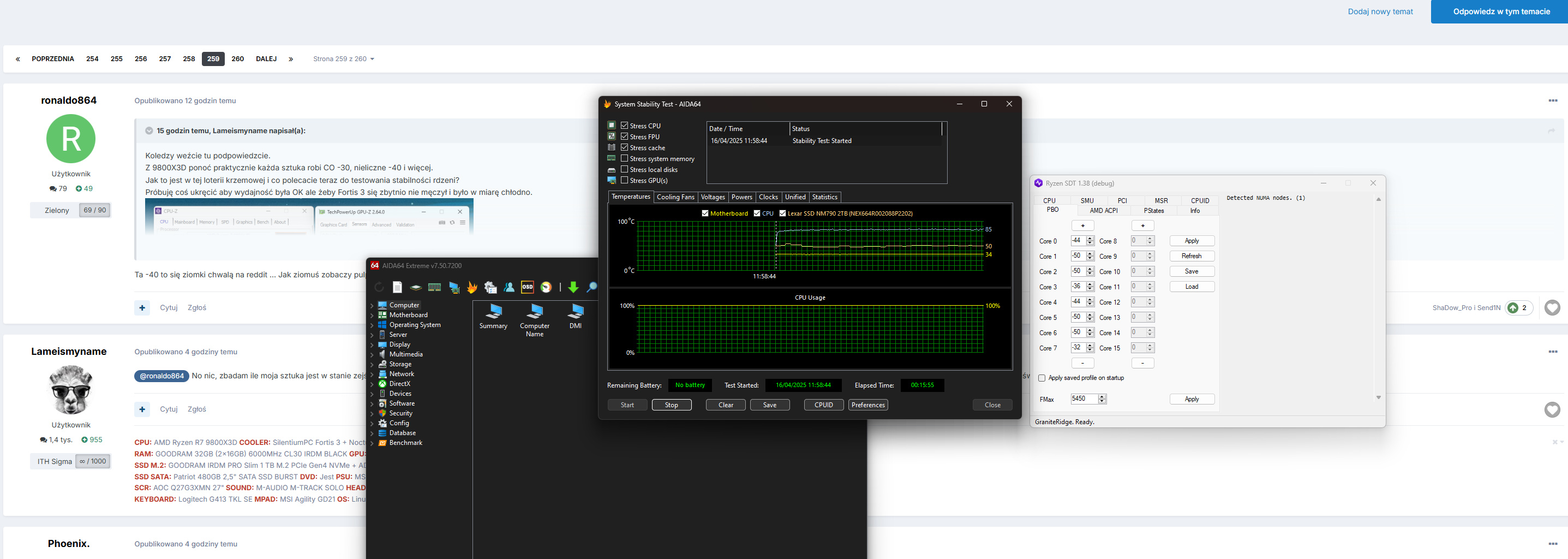Open the Strona 259 z 260 page dropdown
The width and height of the screenshot is (1568, 559).
click(x=343, y=59)
